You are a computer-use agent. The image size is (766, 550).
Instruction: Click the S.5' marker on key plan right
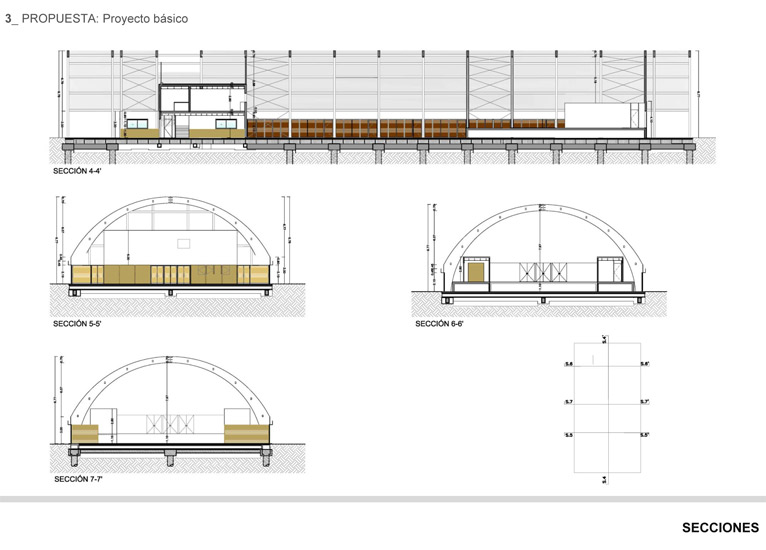point(645,435)
